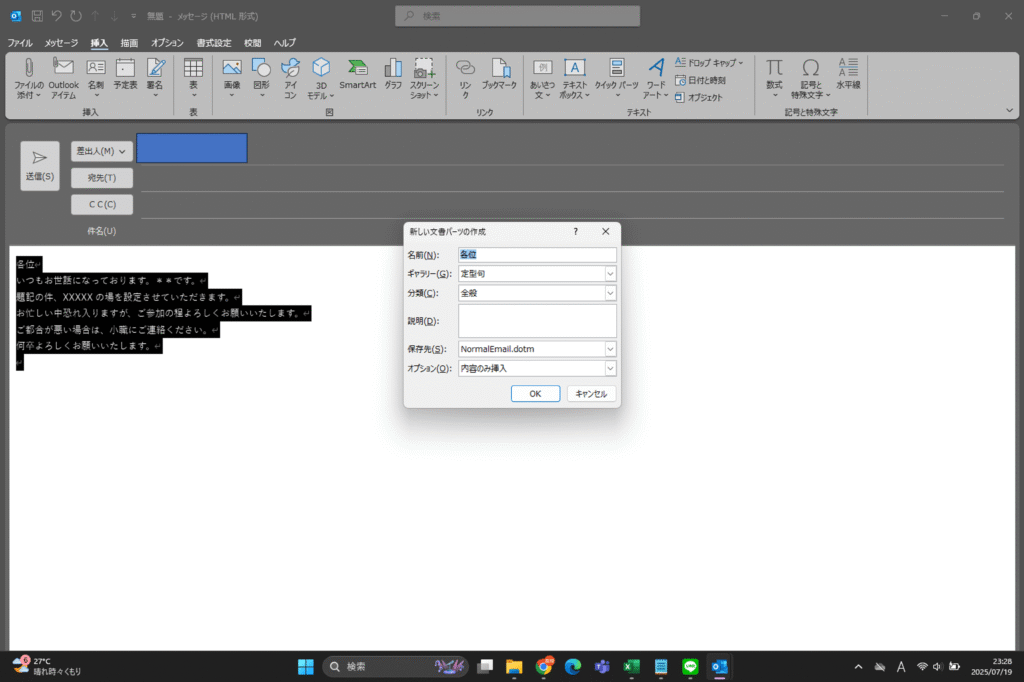Switch to the オプション tab
This screenshot has height=682, width=1024.
tap(167, 42)
